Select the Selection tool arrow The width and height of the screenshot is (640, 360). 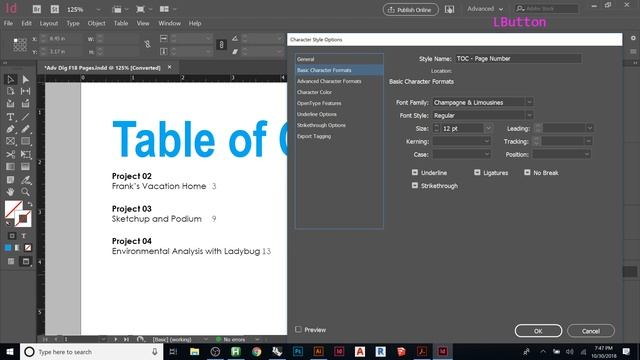click(11, 79)
